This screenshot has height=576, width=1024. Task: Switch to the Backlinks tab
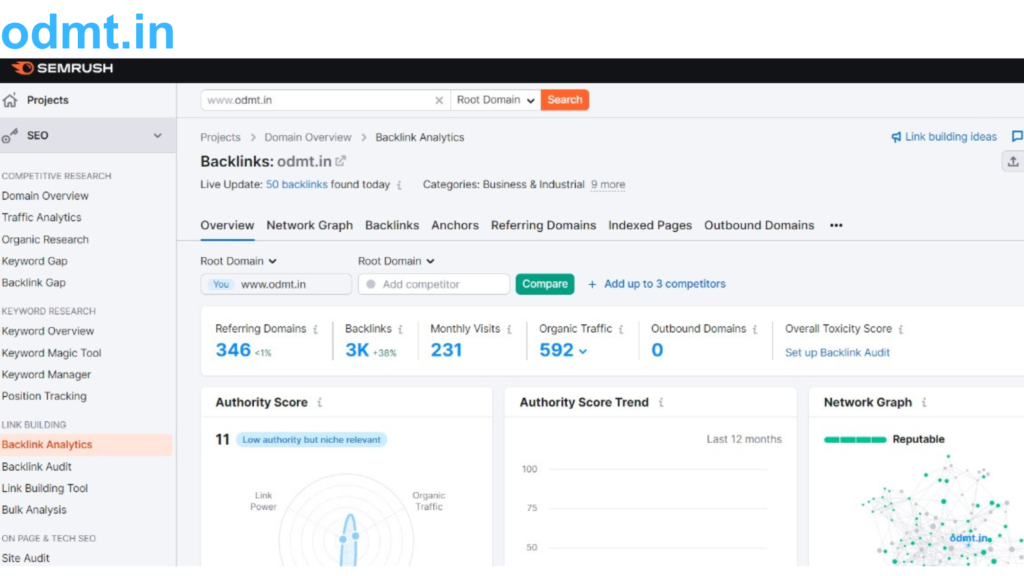coord(392,225)
